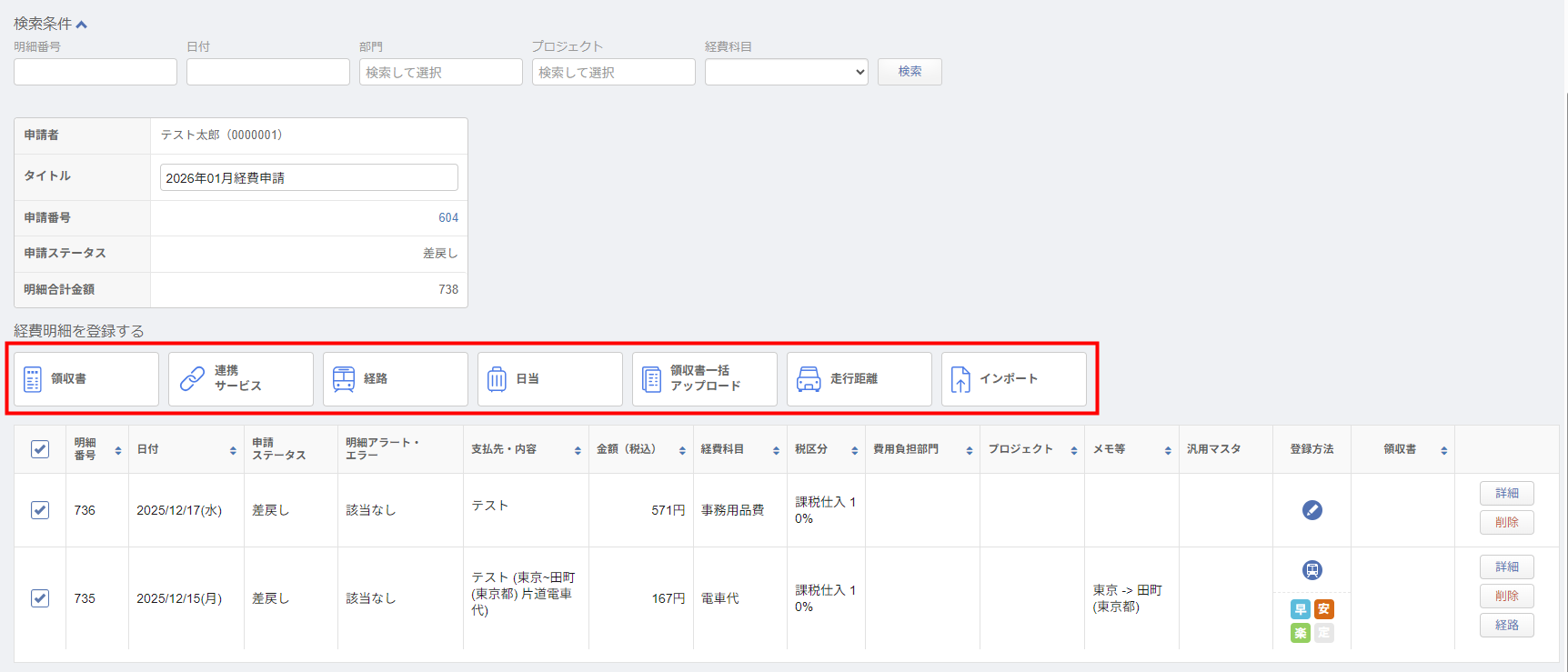Click the インポート import file icon
The width and height of the screenshot is (1568, 672).
[960, 379]
